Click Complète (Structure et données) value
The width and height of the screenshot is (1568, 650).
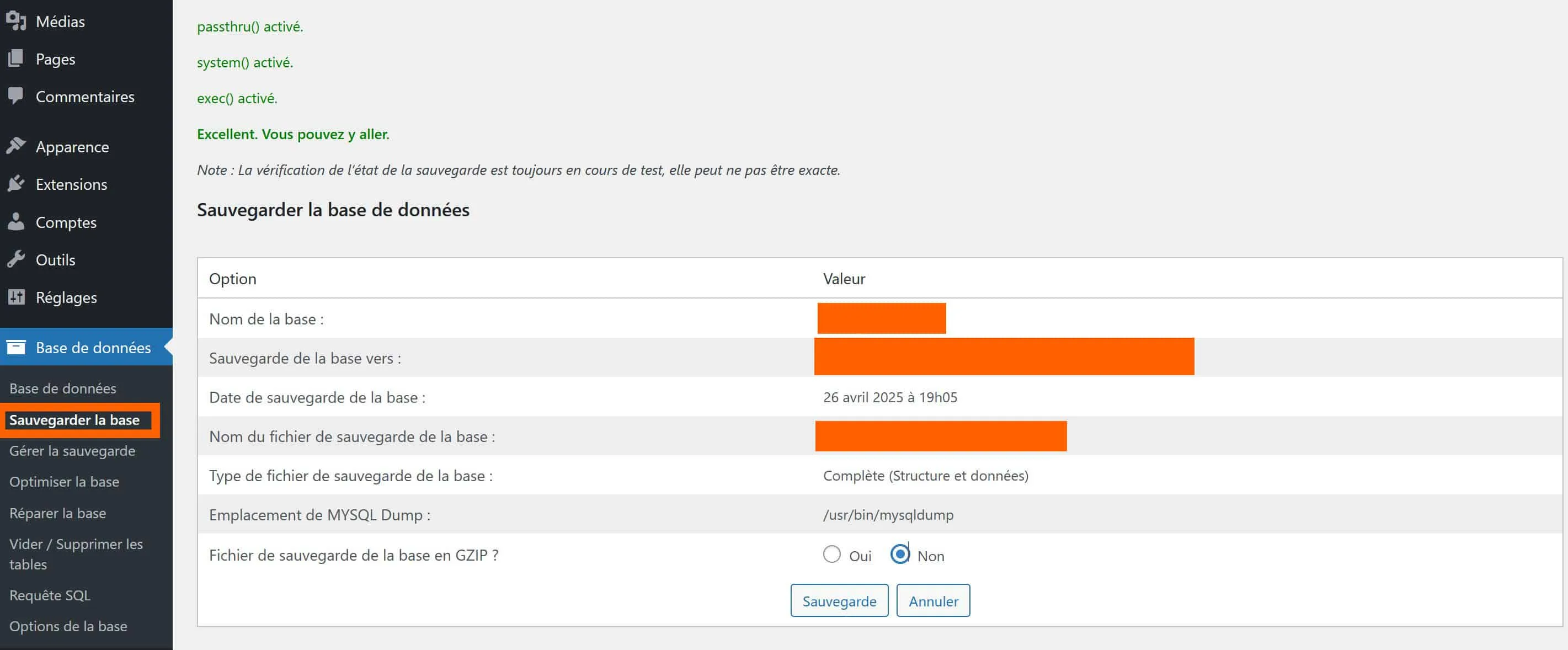[x=925, y=476]
